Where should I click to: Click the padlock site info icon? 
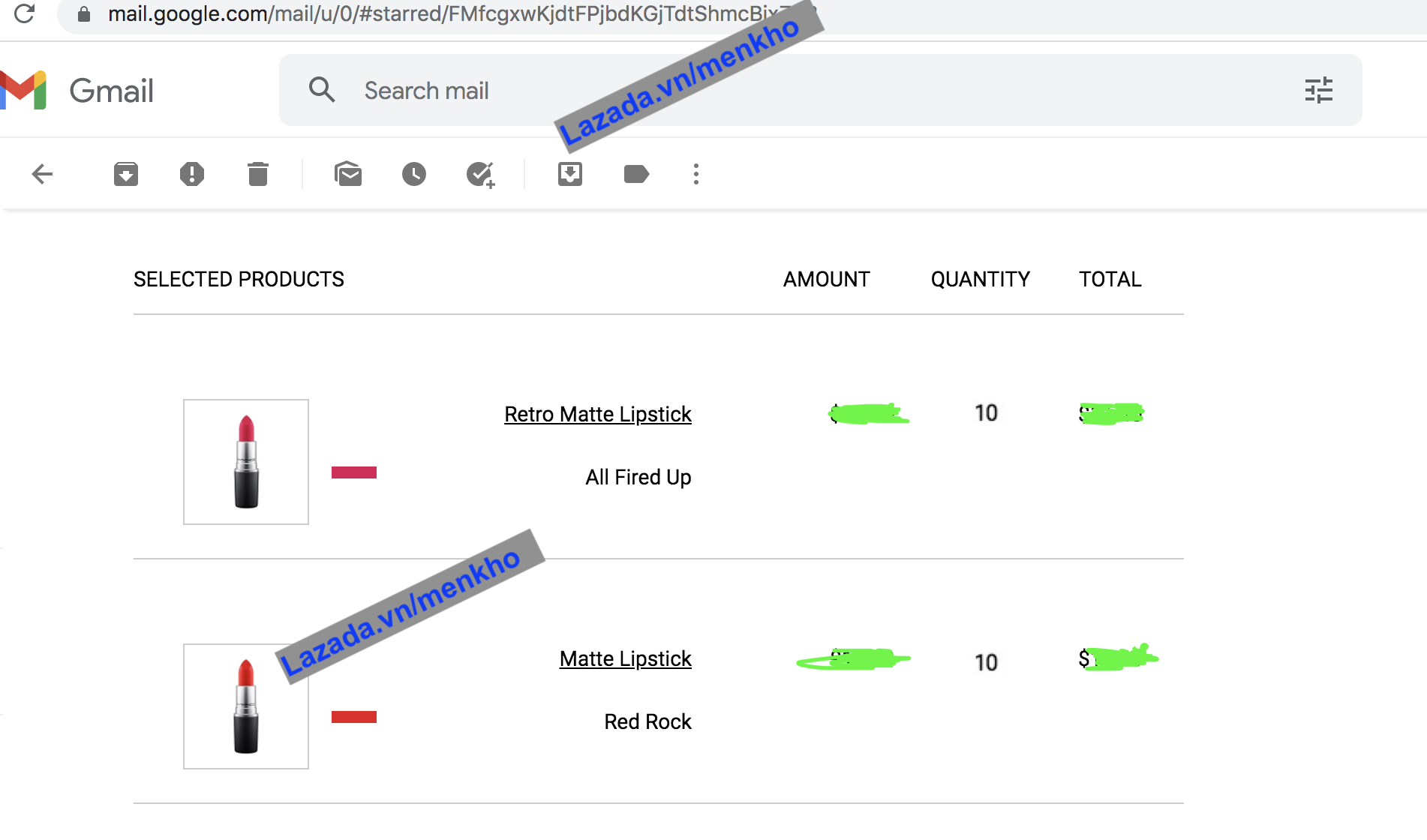tap(84, 14)
